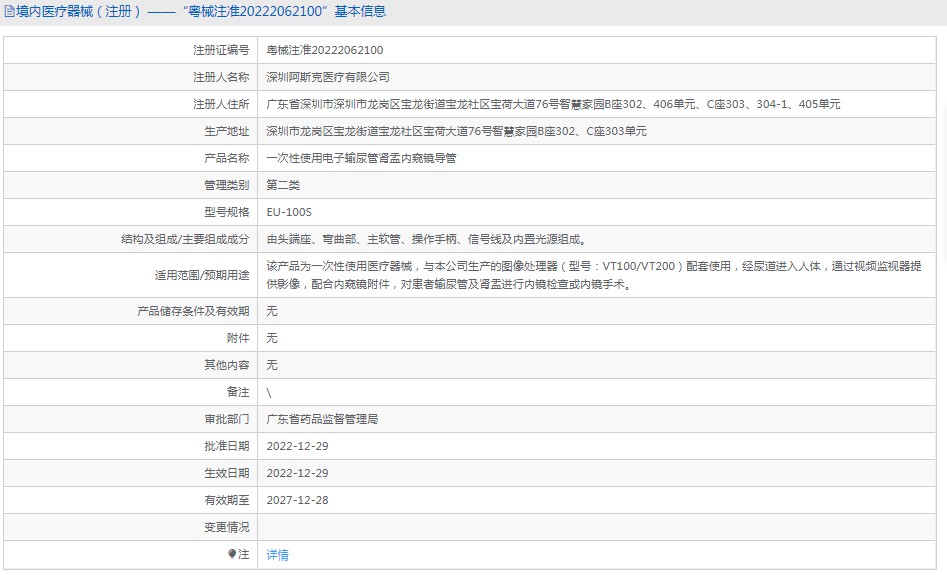The height and width of the screenshot is (575, 947).
Task: Select the production address ending with C座303单元
Action: pyautogui.click(x=457, y=131)
